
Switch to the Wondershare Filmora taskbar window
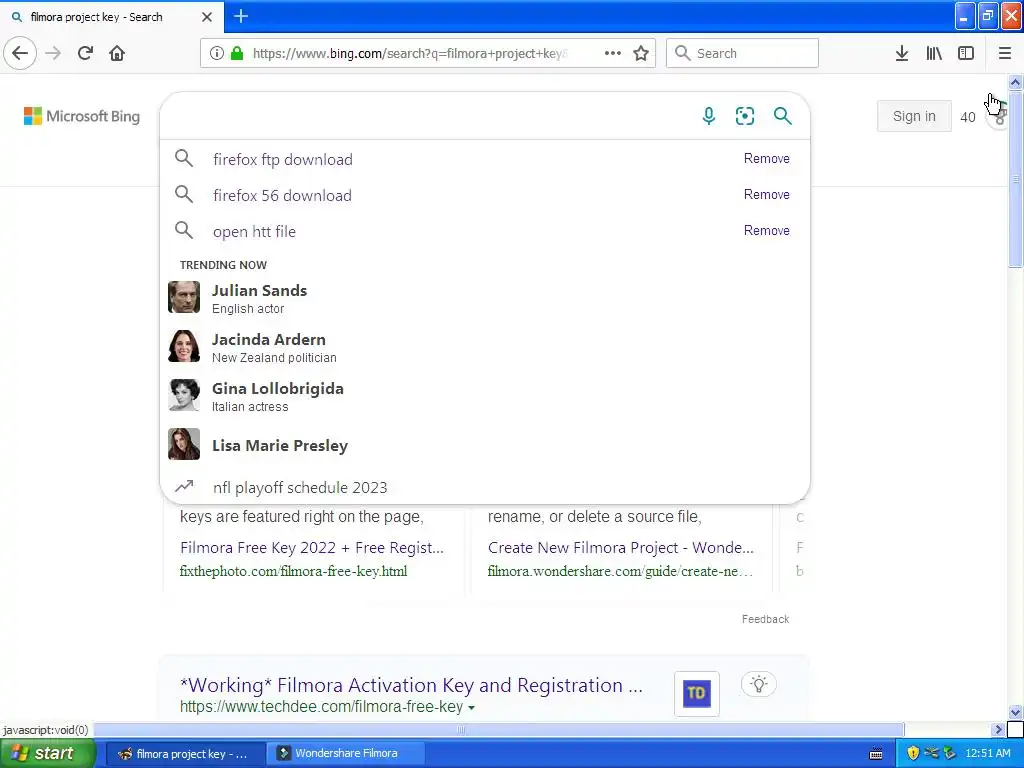pyautogui.click(x=345, y=753)
